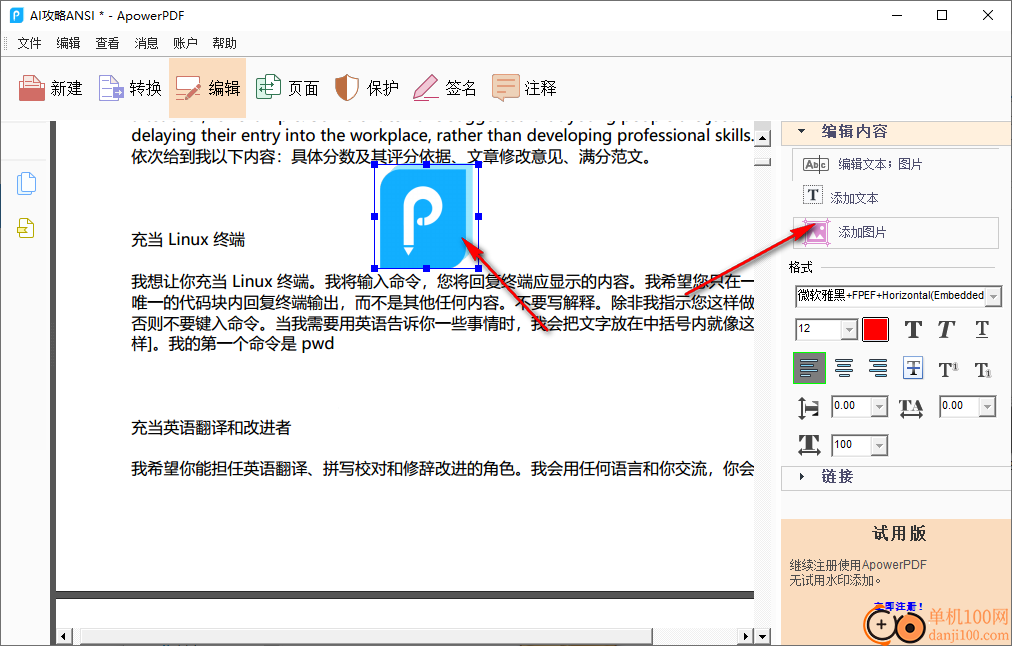Toggle bold text formatting

click(x=913, y=330)
